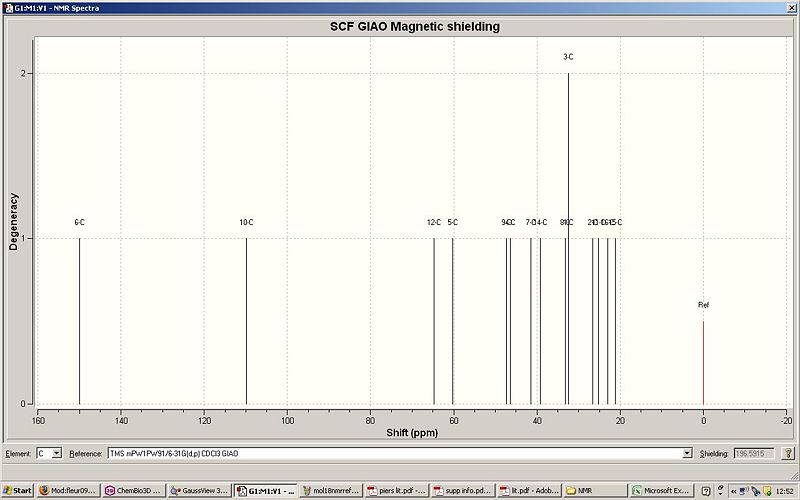800x500 pixels.
Task: Click the Shielding value field
Action: tap(754, 453)
